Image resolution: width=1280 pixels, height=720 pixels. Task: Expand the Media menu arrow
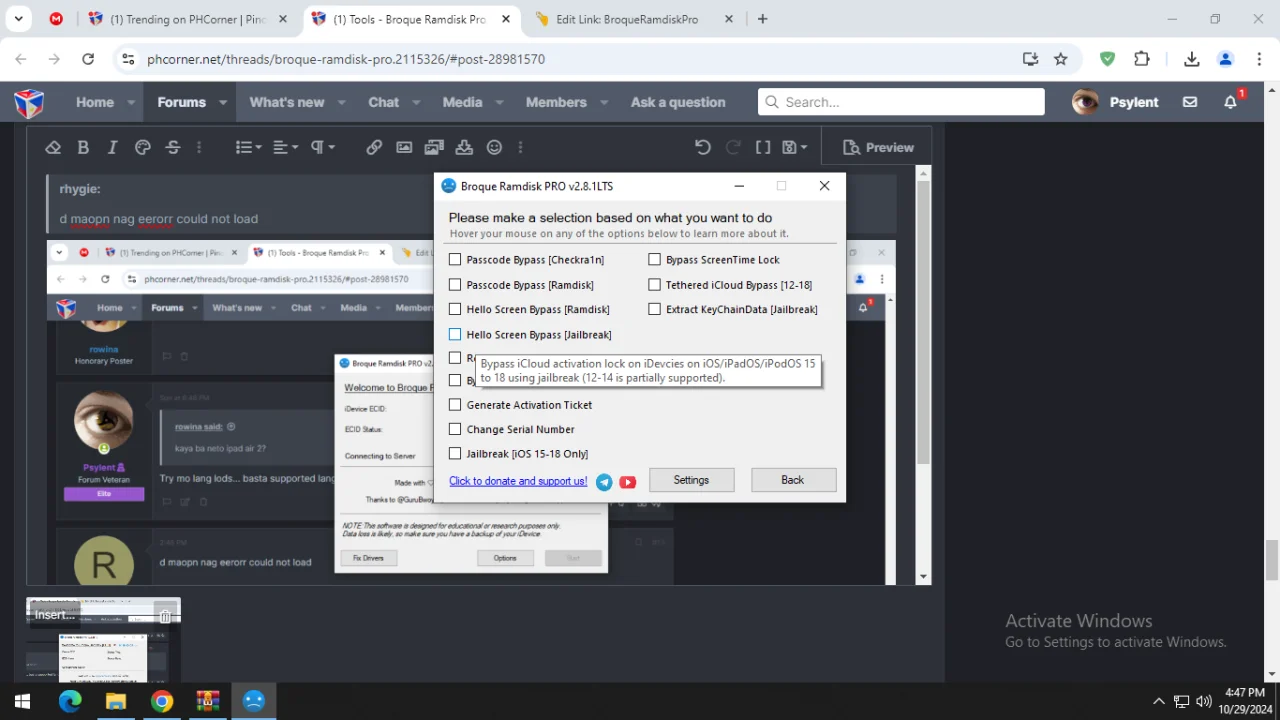(499, 102)
